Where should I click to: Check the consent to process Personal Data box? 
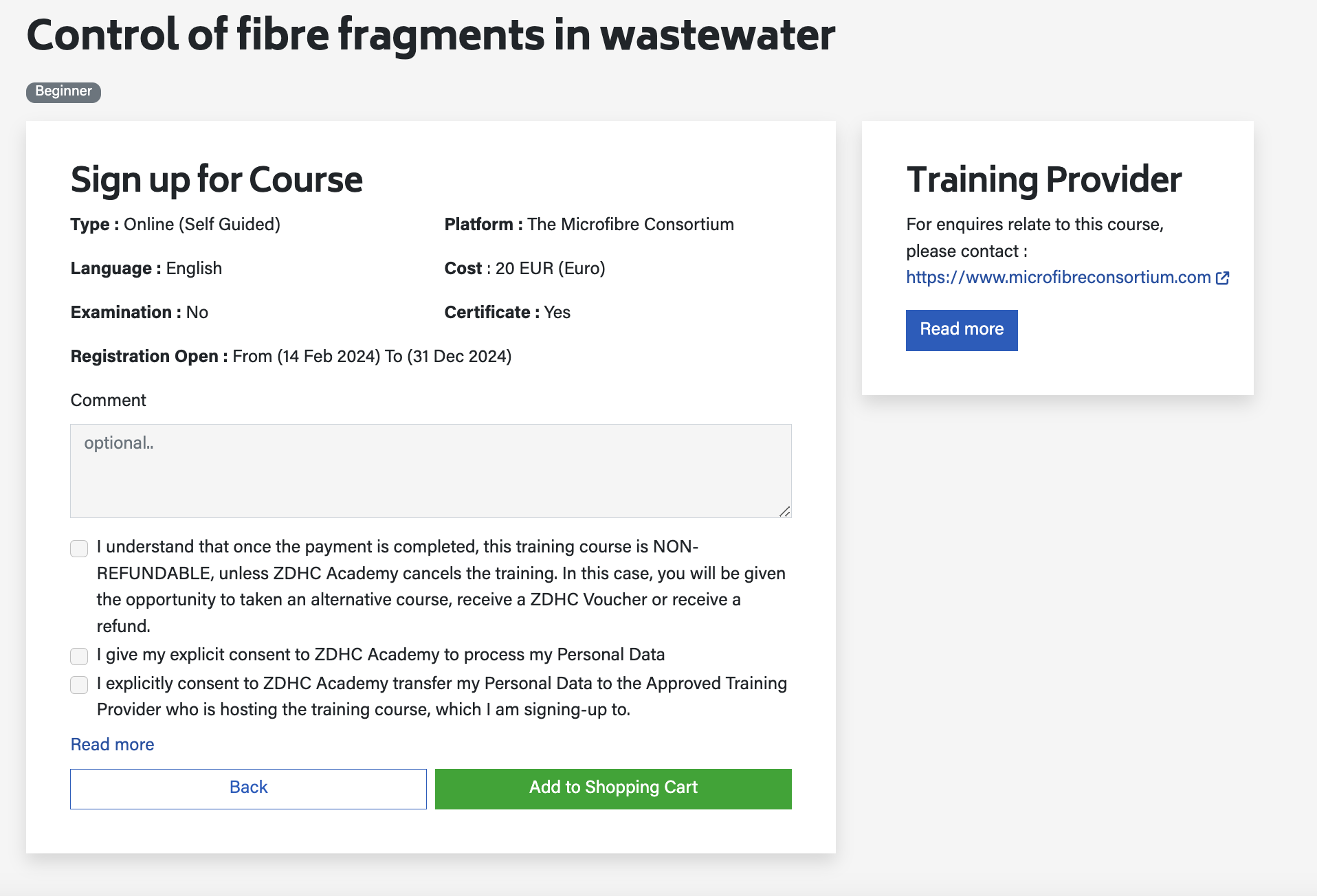click(79, 656)
